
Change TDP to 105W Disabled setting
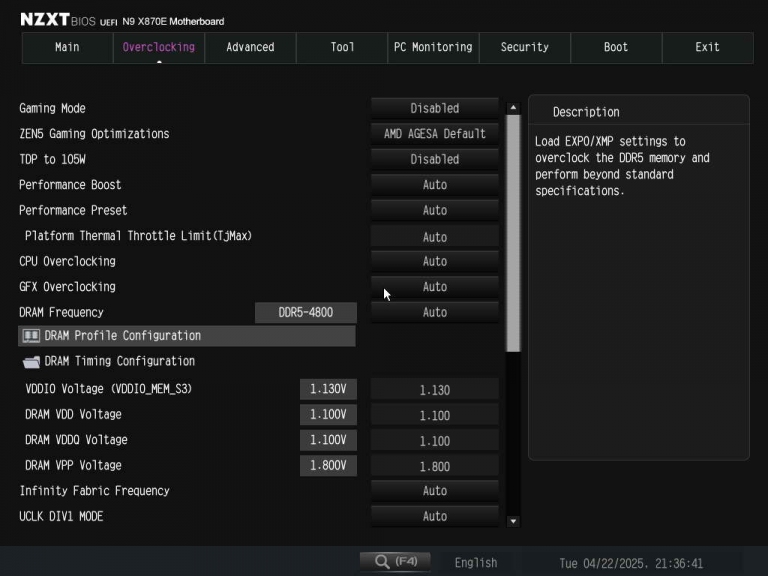click(x=434, y=159)
